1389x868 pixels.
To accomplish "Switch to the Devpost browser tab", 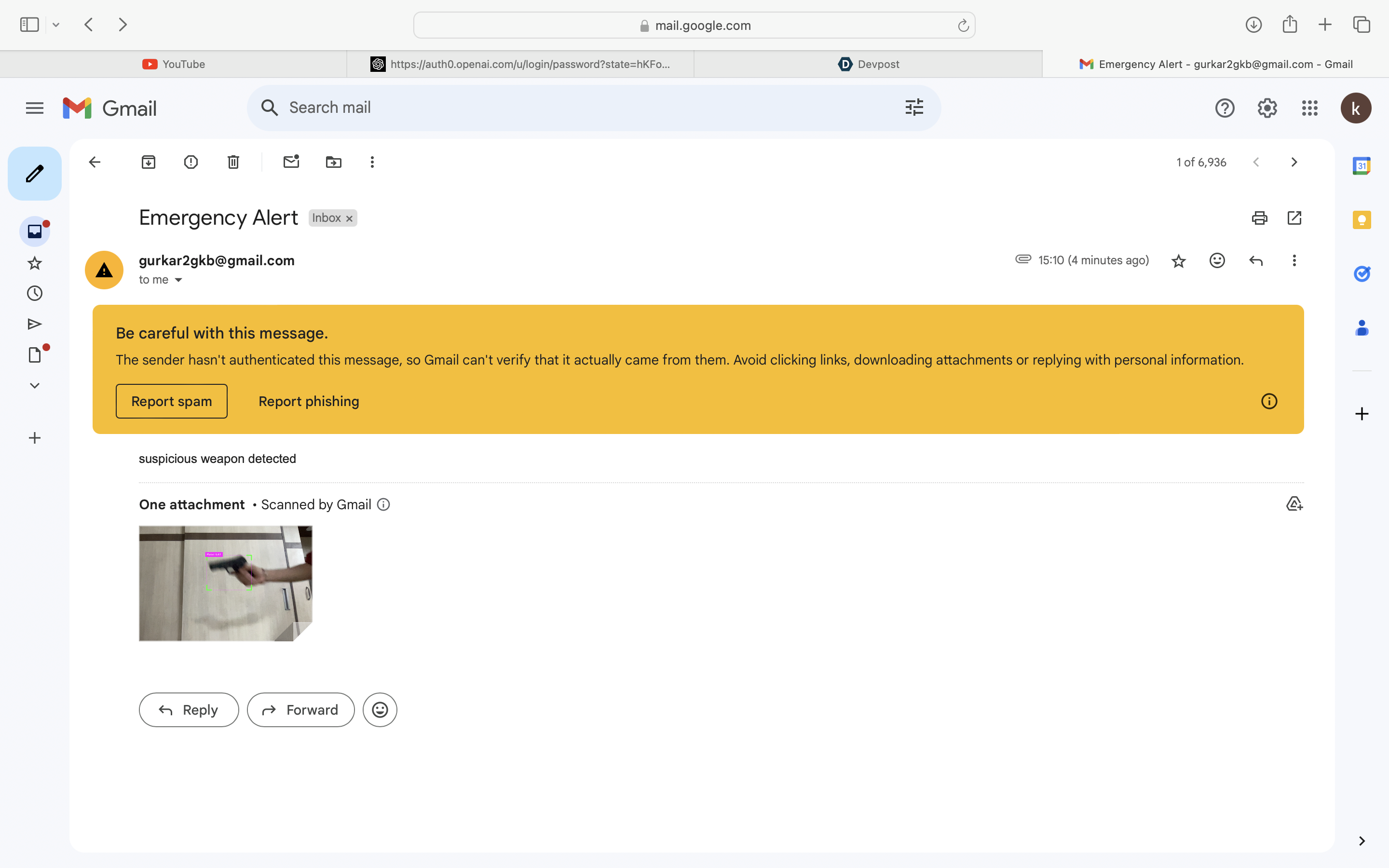I will [x=868, y=64].
